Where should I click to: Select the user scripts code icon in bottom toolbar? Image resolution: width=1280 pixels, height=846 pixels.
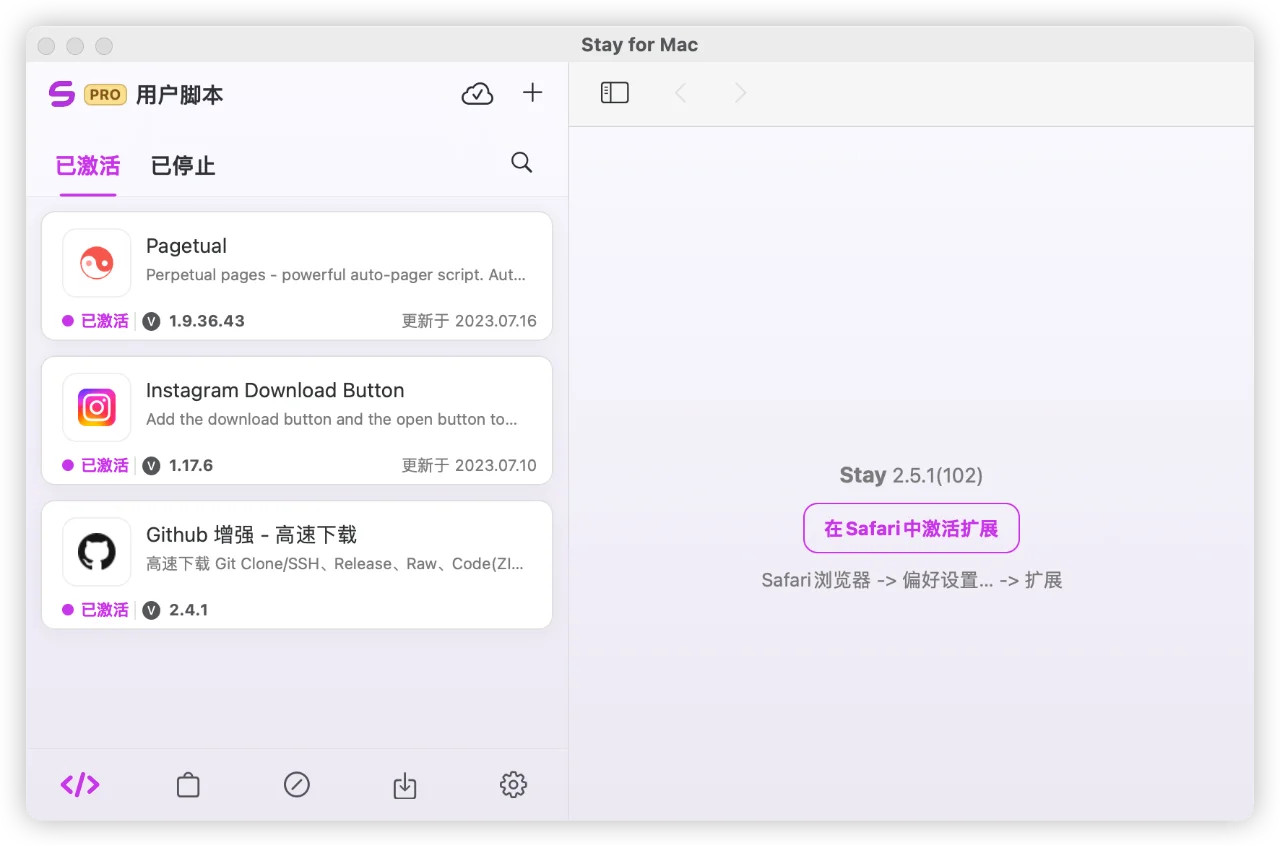(x=79, y=785)
